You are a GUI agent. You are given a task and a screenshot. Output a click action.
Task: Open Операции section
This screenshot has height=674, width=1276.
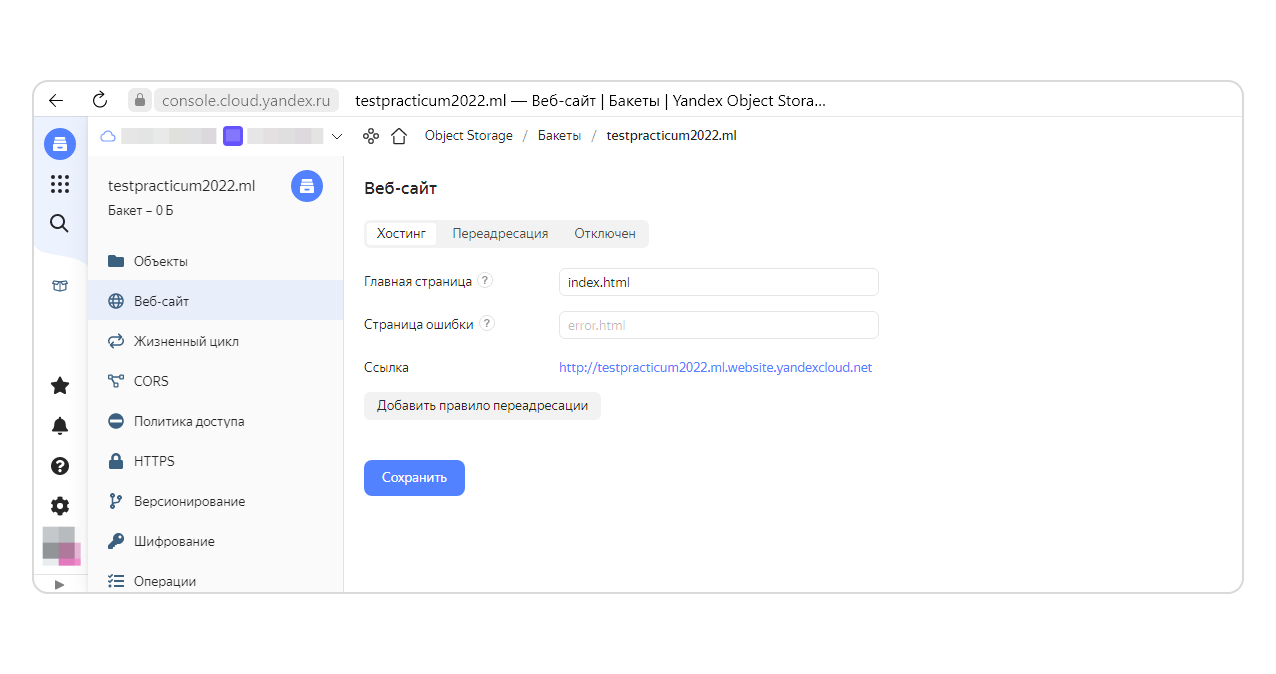(216, 580)
